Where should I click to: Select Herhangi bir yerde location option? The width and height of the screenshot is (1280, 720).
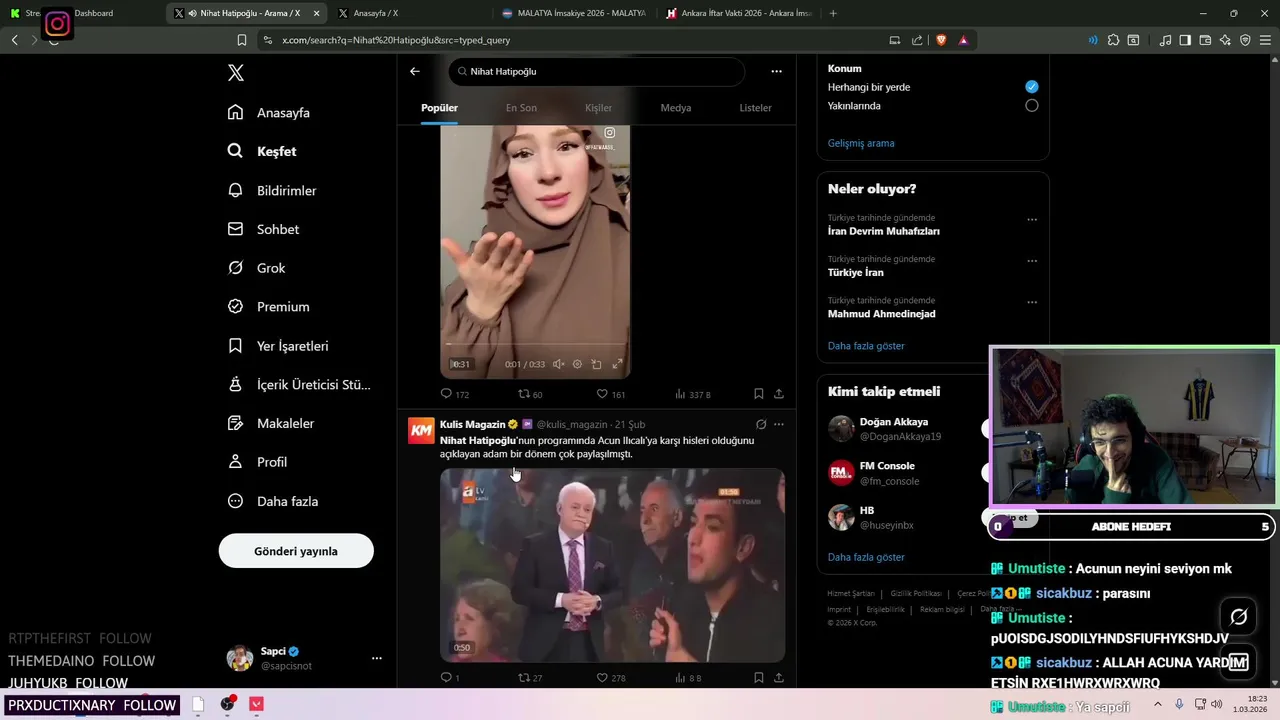click(1032, 87)
